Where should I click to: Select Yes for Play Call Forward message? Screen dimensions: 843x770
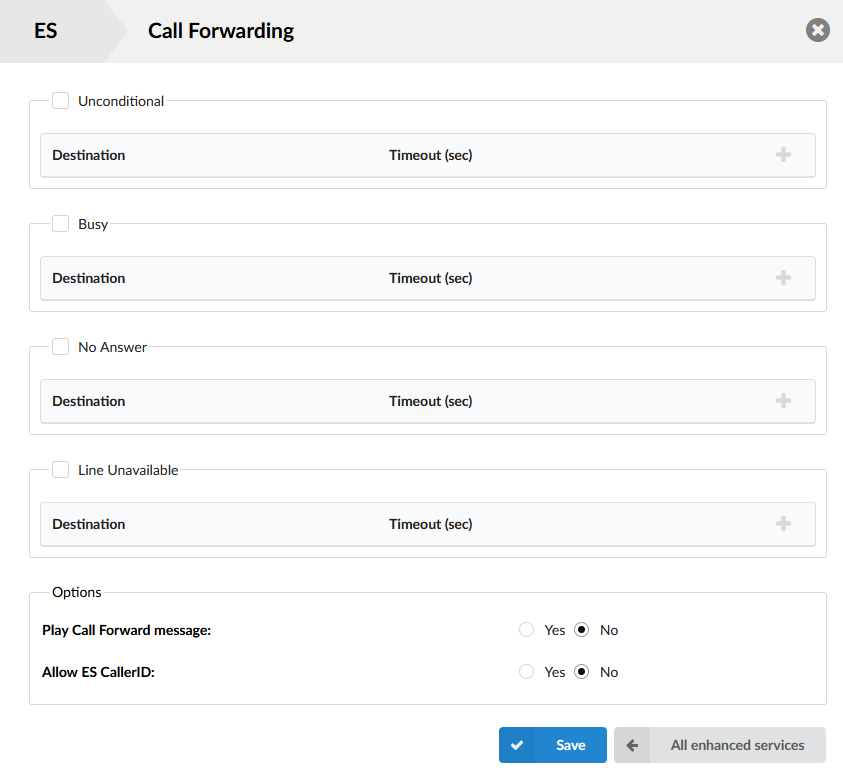[527, 630]
